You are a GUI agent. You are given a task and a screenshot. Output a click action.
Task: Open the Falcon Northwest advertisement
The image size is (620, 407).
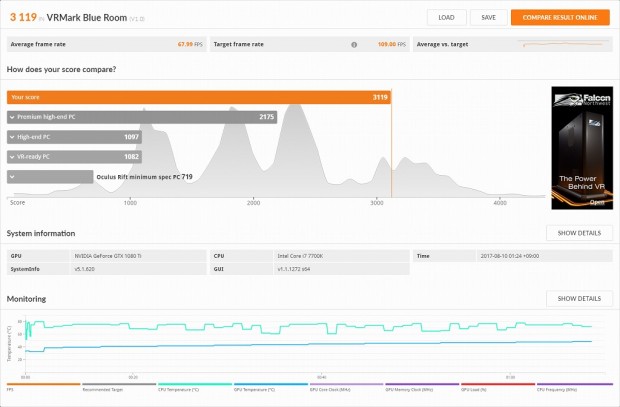coord(582,148)
